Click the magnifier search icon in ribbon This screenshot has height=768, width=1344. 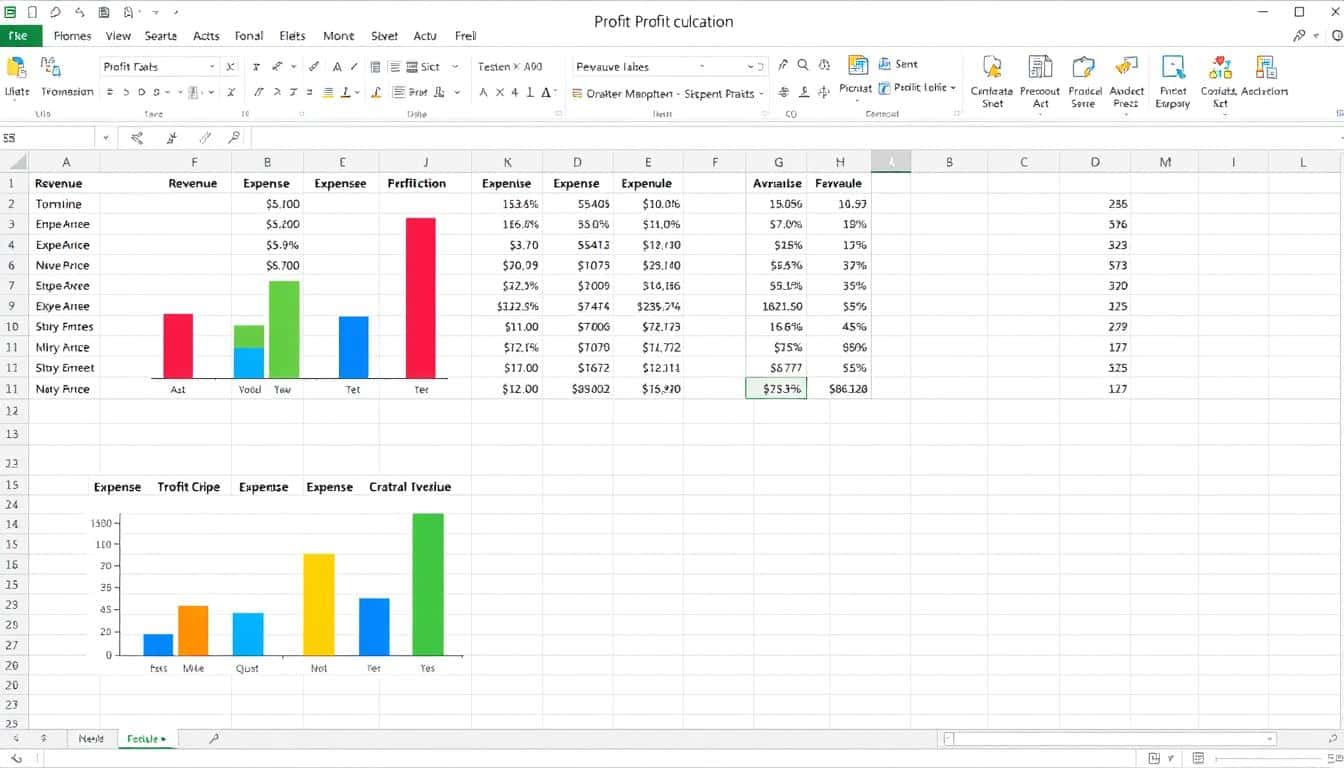coord(803,66)
